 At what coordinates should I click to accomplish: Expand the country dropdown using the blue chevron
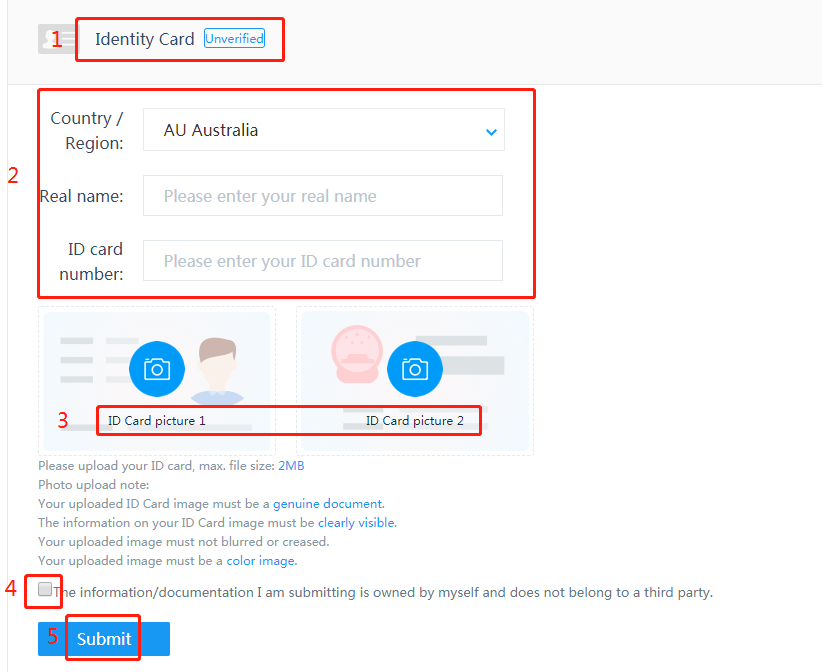pos(491,132)
